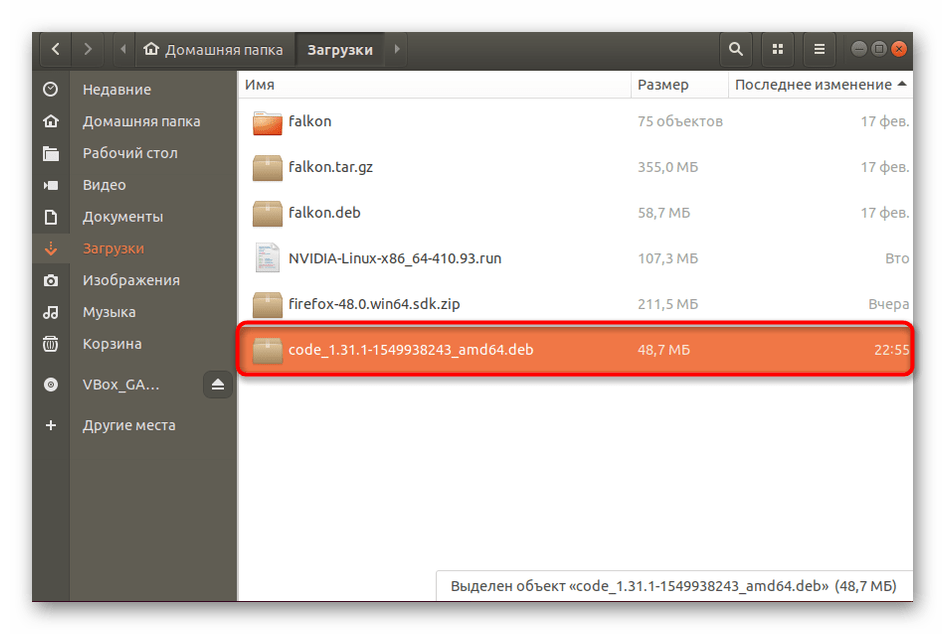Click the trash can icon beside Корзина
The height and width of the screenshot is (634, 945).
pos(51,344)
